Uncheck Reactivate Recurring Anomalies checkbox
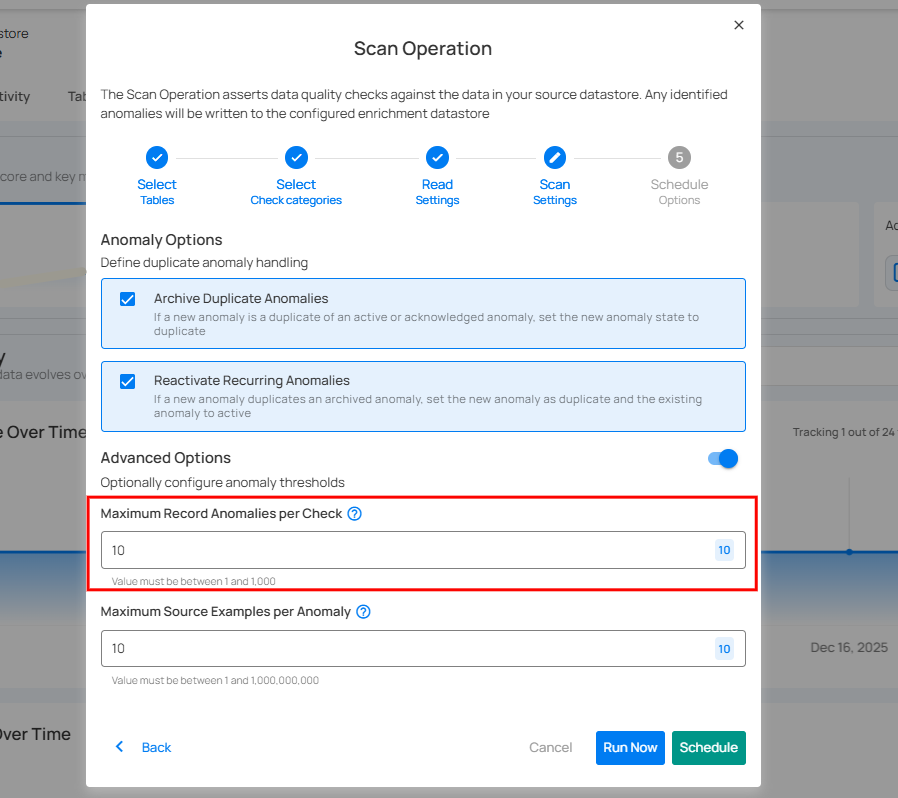The height and width of the screenshot is (798, 898). [127, 381]
